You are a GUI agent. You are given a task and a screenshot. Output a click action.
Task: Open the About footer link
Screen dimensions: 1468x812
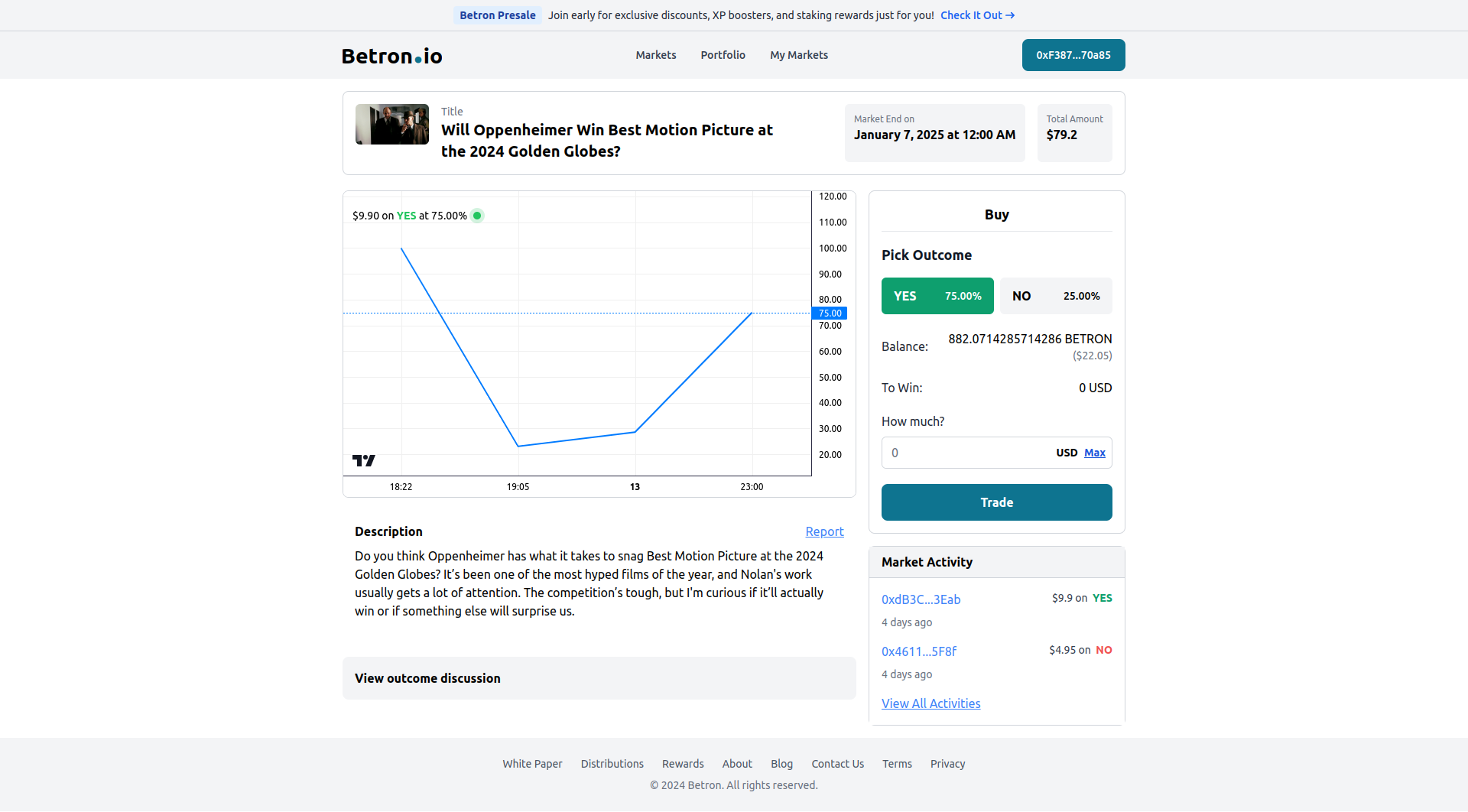coord(737,764)
